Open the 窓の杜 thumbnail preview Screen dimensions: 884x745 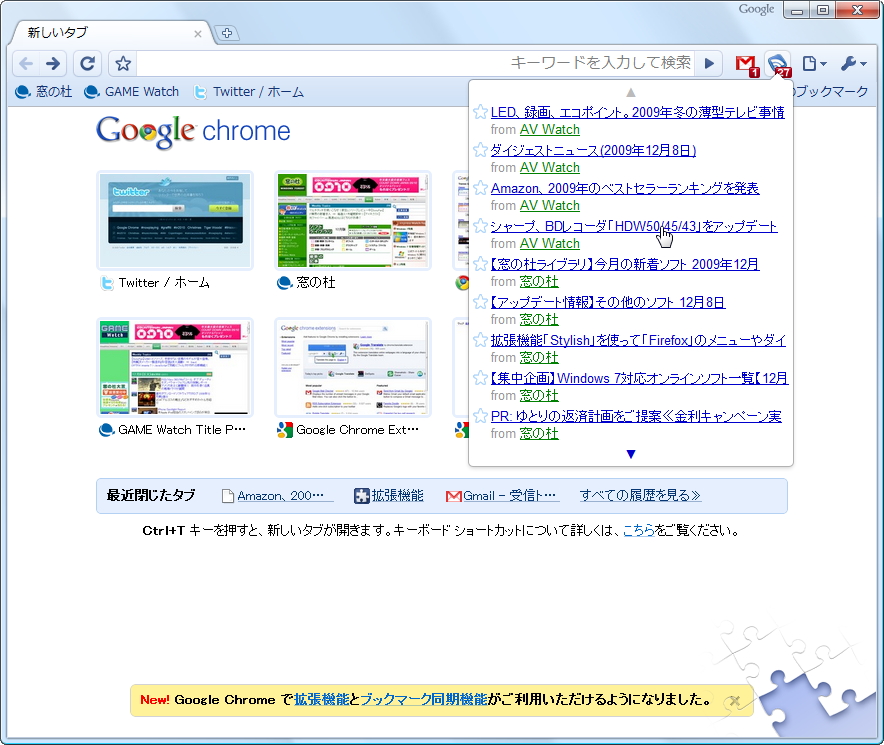point(353,220)
